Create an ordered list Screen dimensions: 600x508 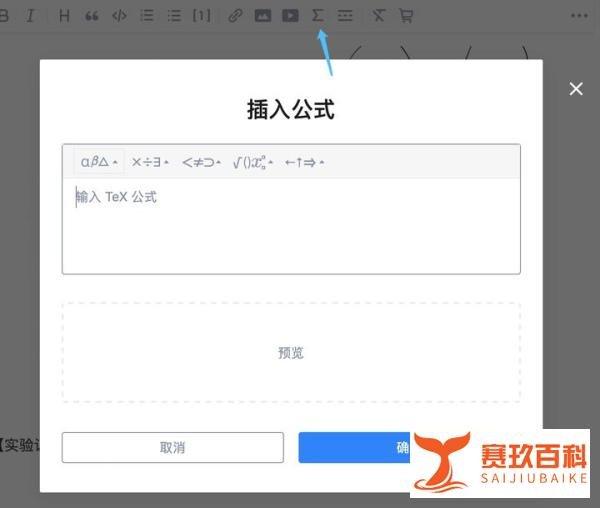(147, 16)
